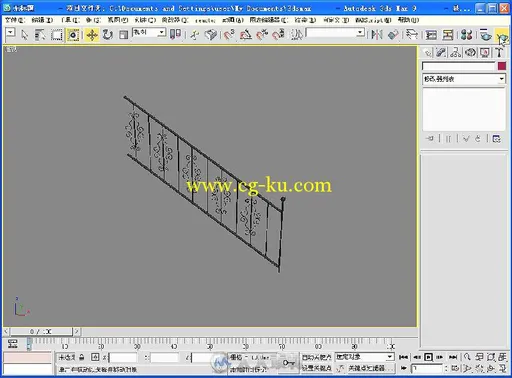The image size is (512, 378).
Task: Click Go to End playback control
Action: coord(453,357)
